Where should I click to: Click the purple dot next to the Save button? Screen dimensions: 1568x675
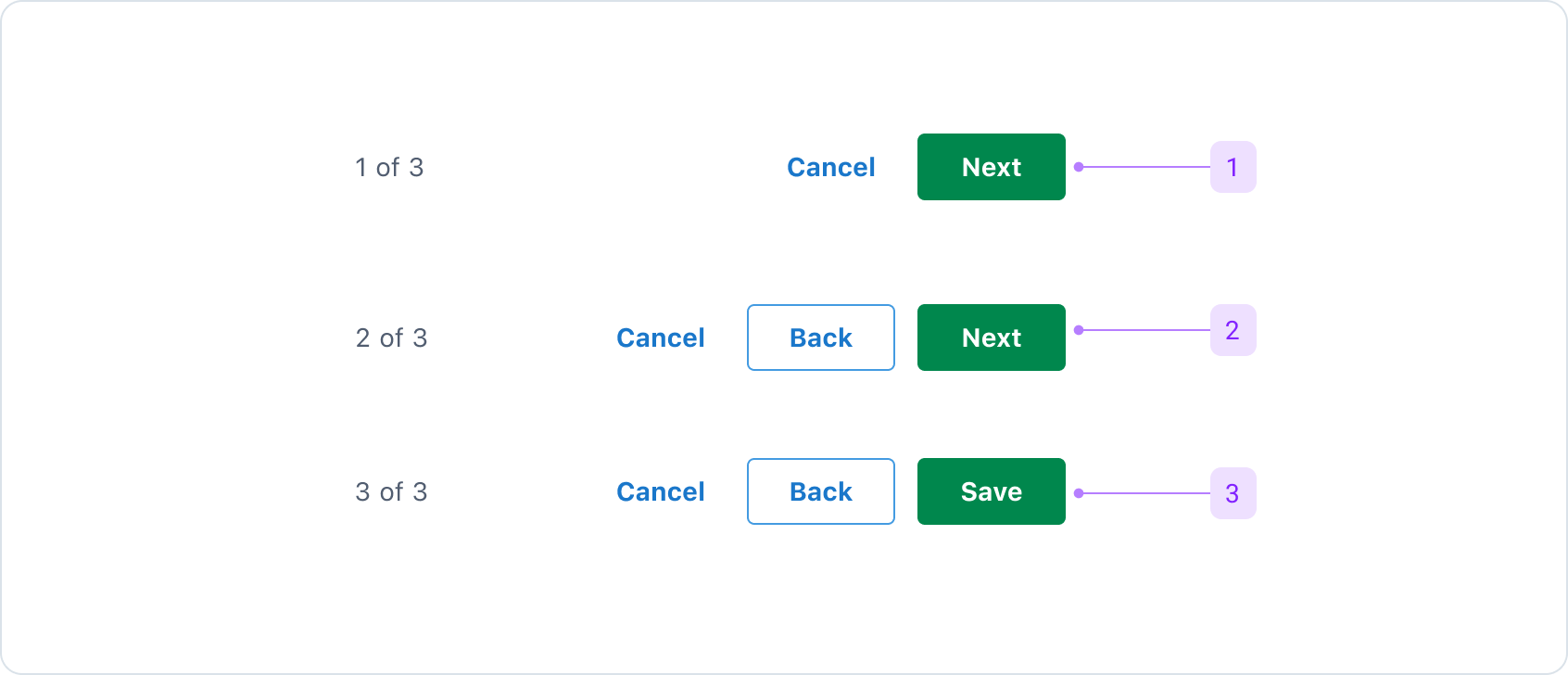(x=1078, y=491)
